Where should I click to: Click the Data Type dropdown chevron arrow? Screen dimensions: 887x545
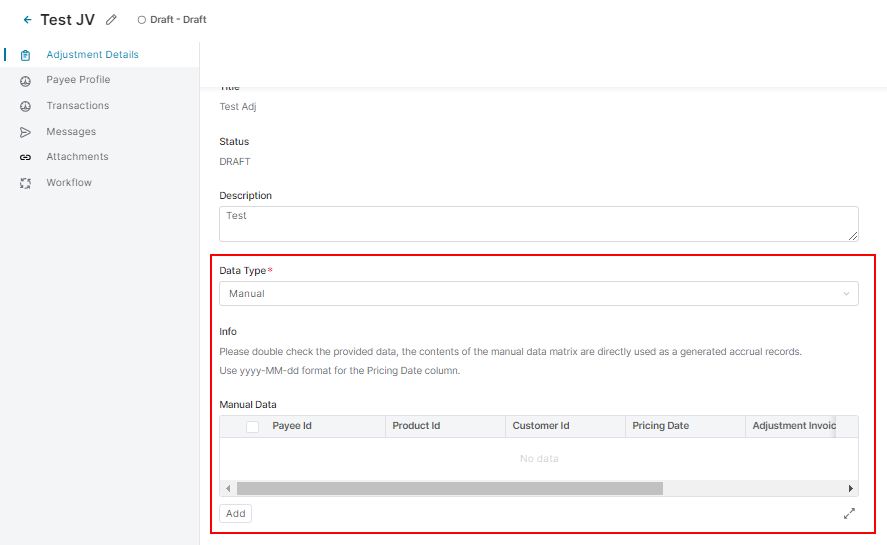coord(846,294)
